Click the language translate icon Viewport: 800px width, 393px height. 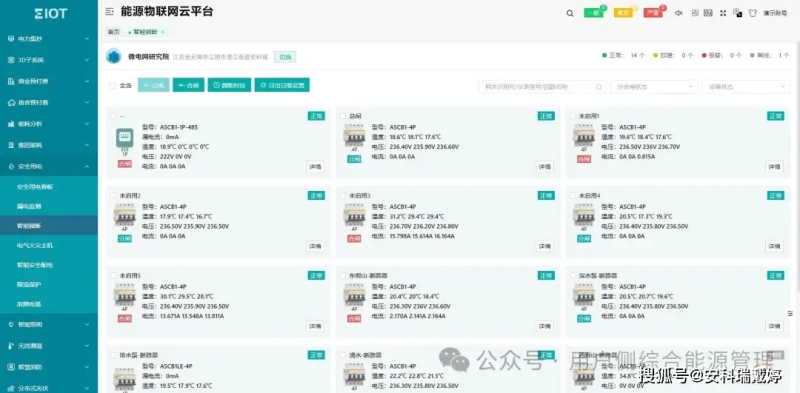(x=738, y=13)
